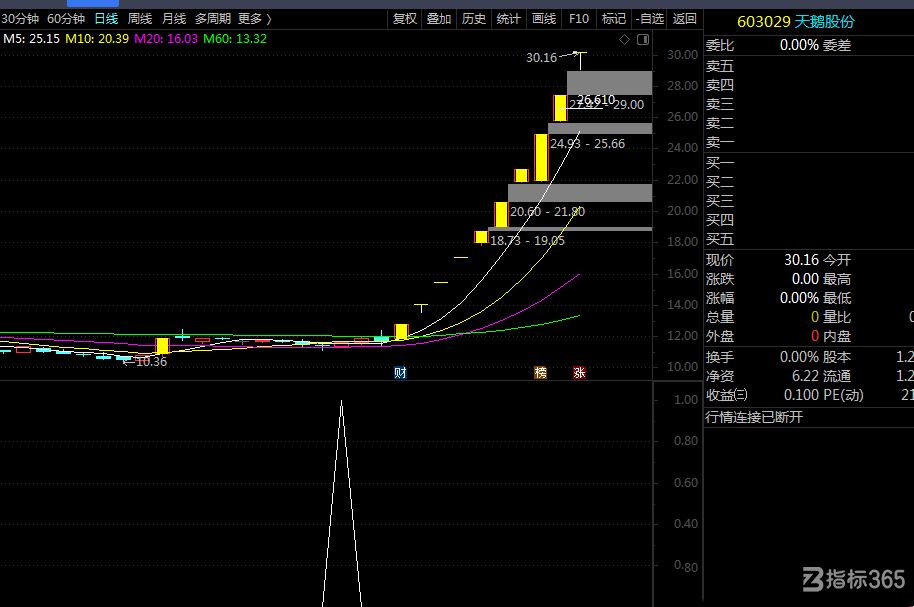Toggle the 叠加 overlay option

tap(439, 19)
